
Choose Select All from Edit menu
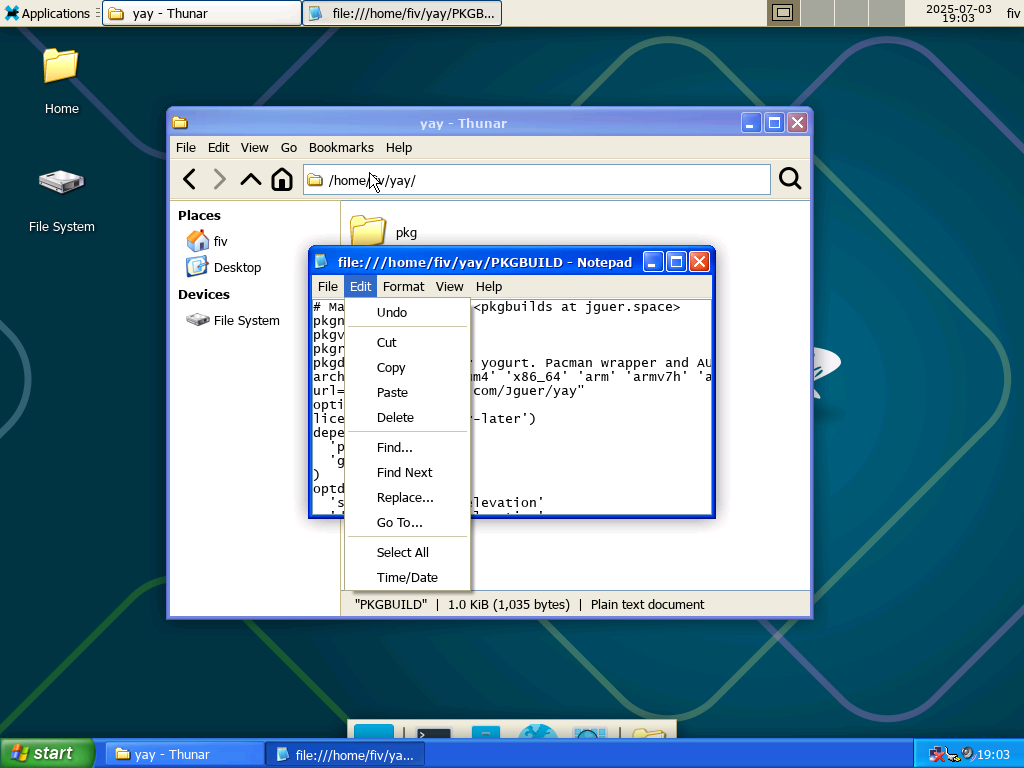pyautogui.click(x=402, y=552)
